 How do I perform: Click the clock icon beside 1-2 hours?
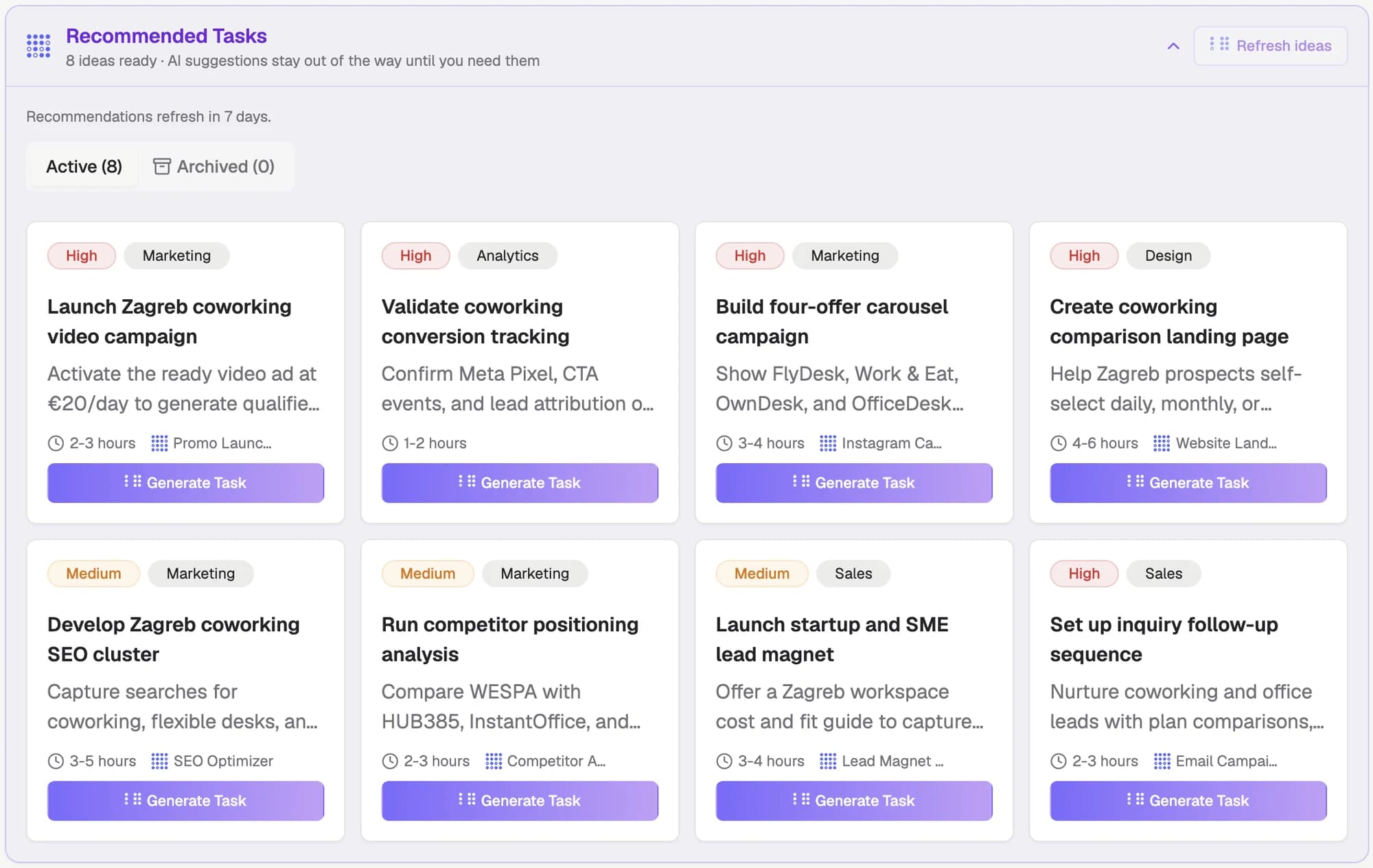click(x=390, y=443)
